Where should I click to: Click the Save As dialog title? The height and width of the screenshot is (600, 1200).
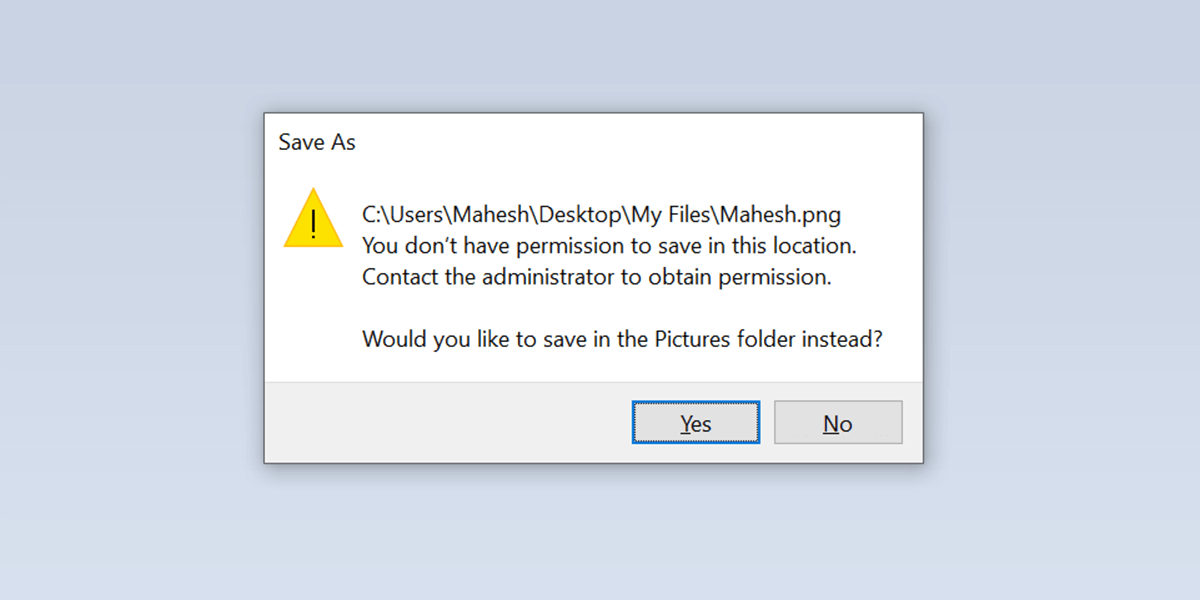pos(317,142)
